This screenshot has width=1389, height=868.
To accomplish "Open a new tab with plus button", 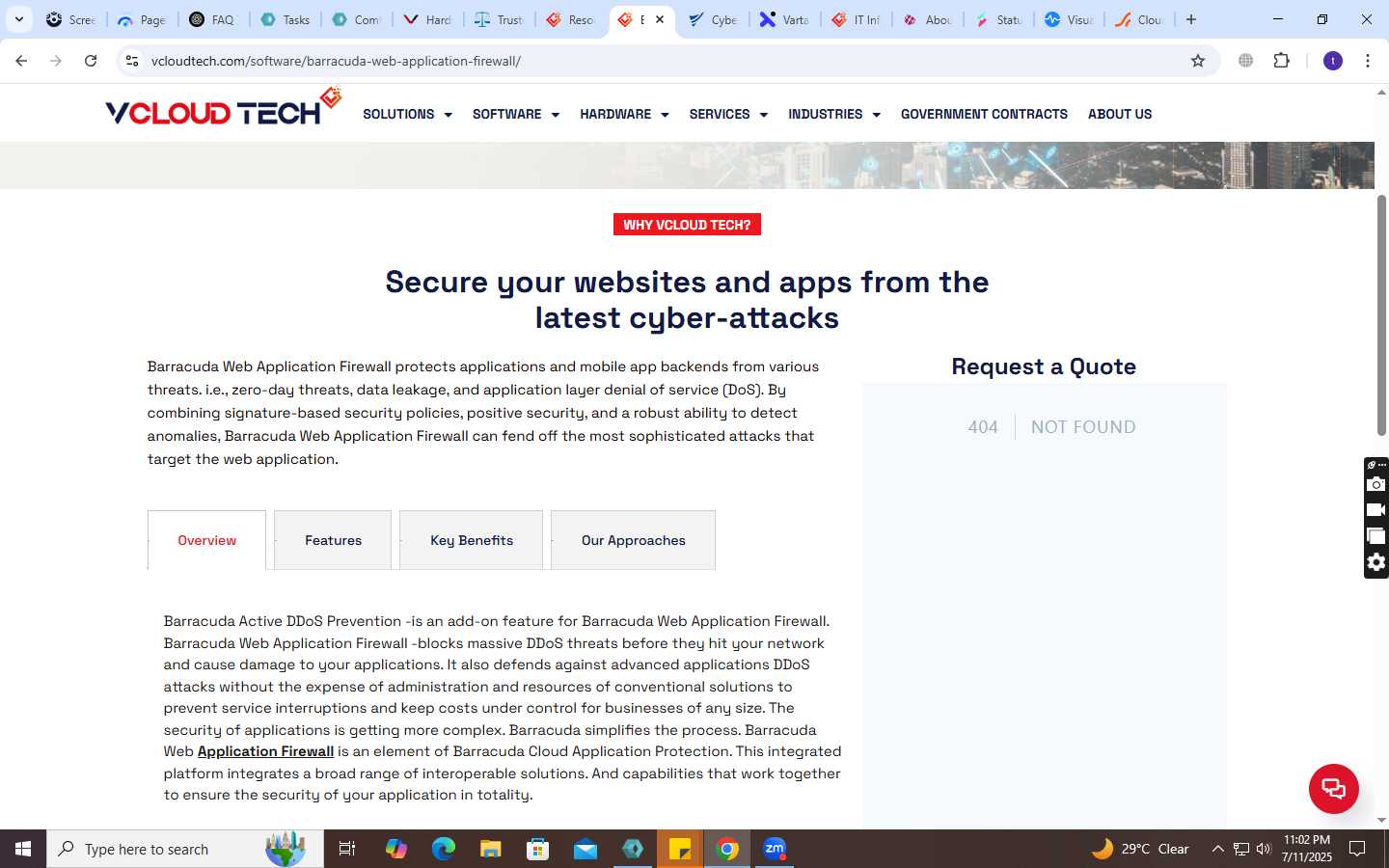I will [1191, 19].
